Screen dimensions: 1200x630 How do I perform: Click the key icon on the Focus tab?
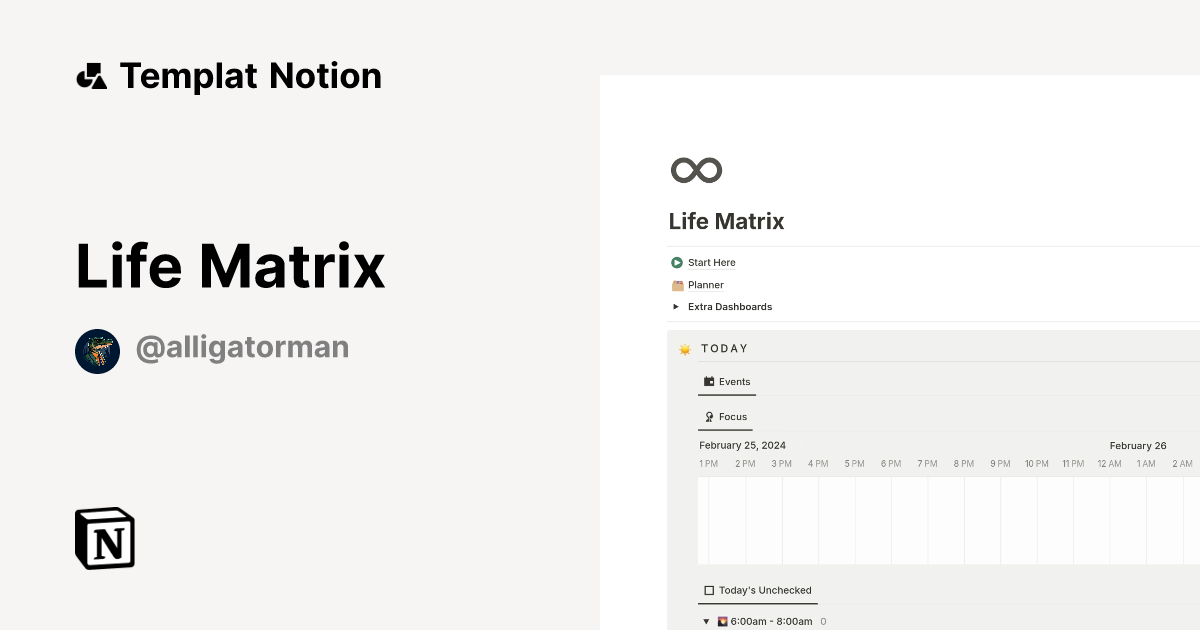708,416
